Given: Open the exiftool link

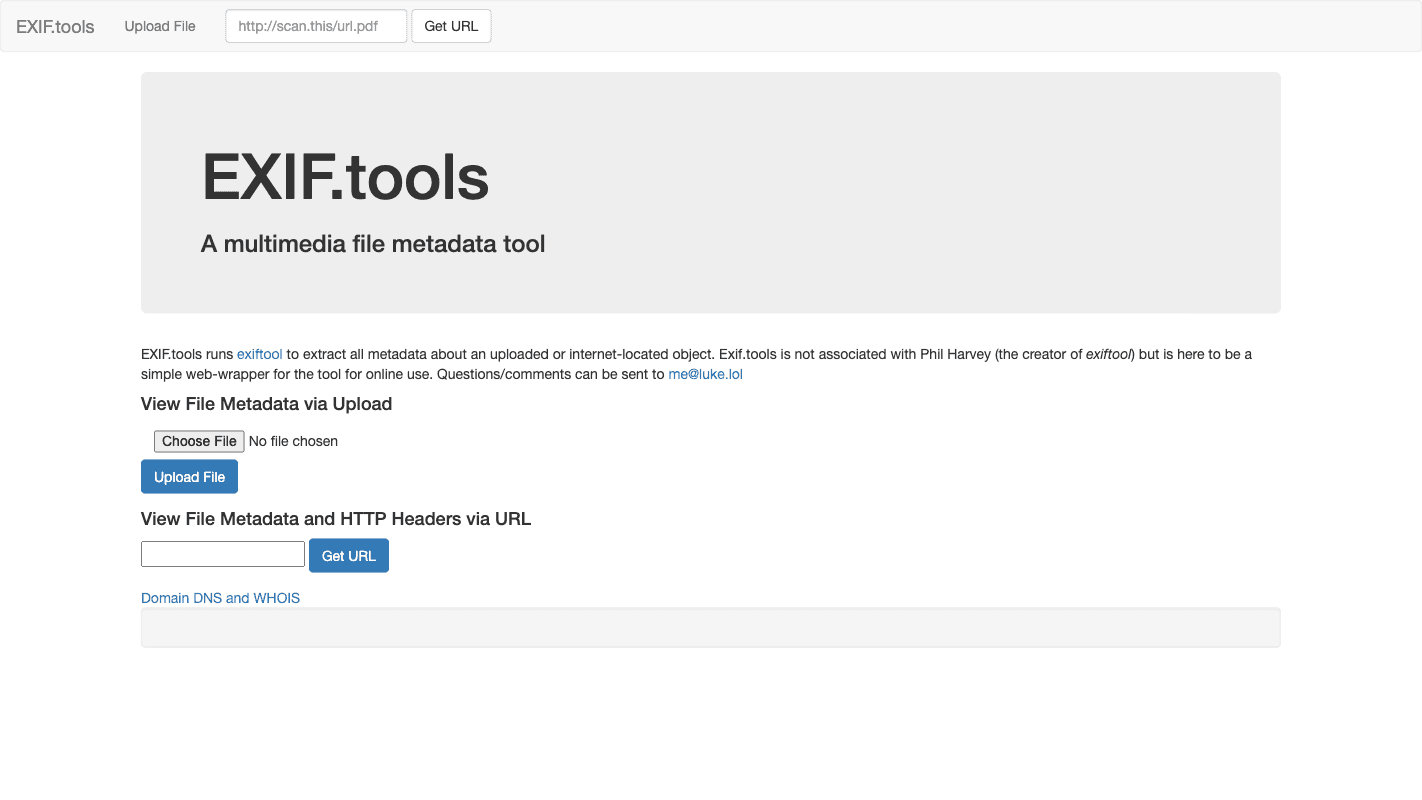Looking at the screenshot, I should click(260, 354).
